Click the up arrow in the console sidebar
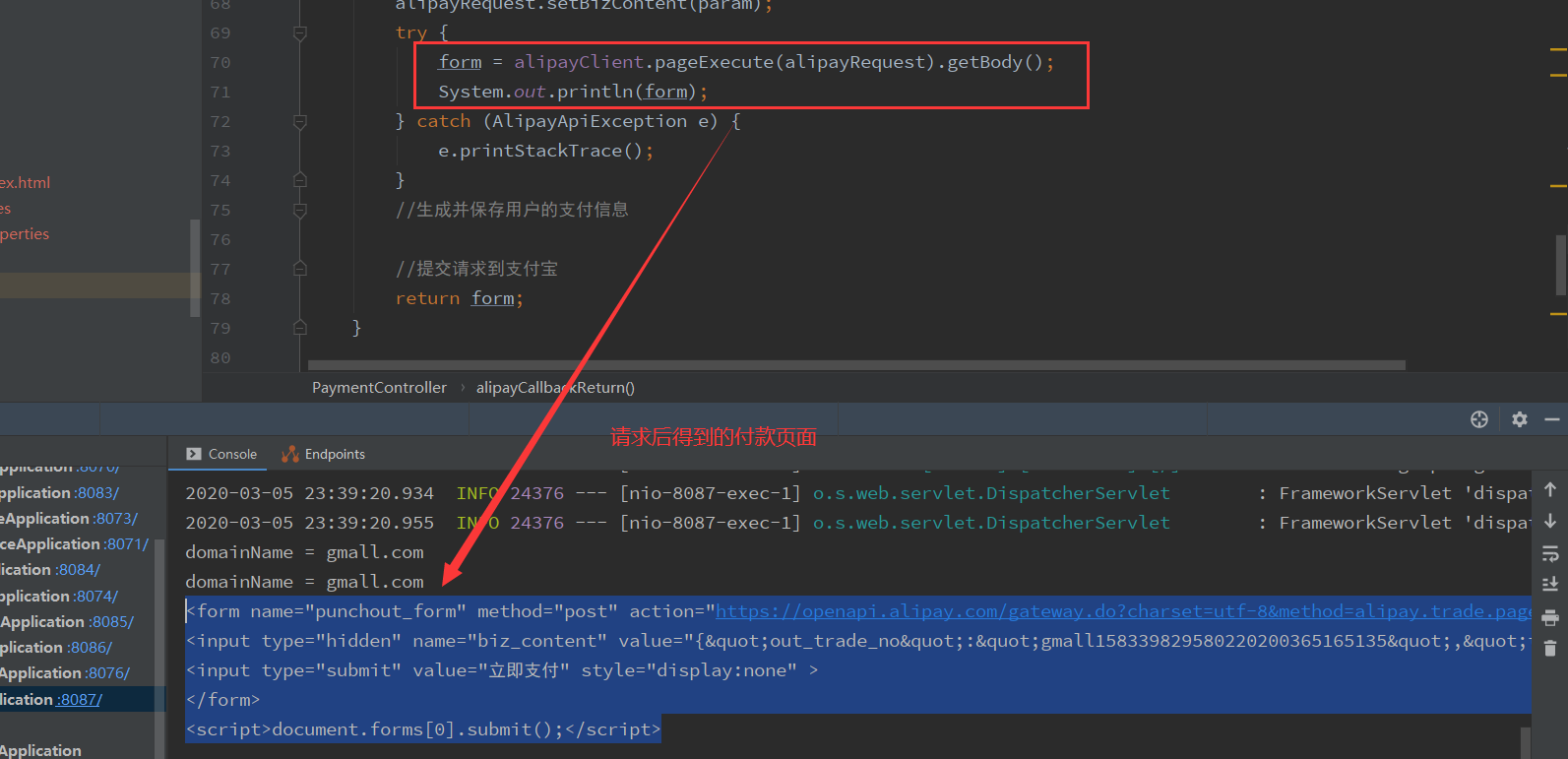Viewport: 1568px width, 759px height. pyautogui.click(x=1550, y=489)
